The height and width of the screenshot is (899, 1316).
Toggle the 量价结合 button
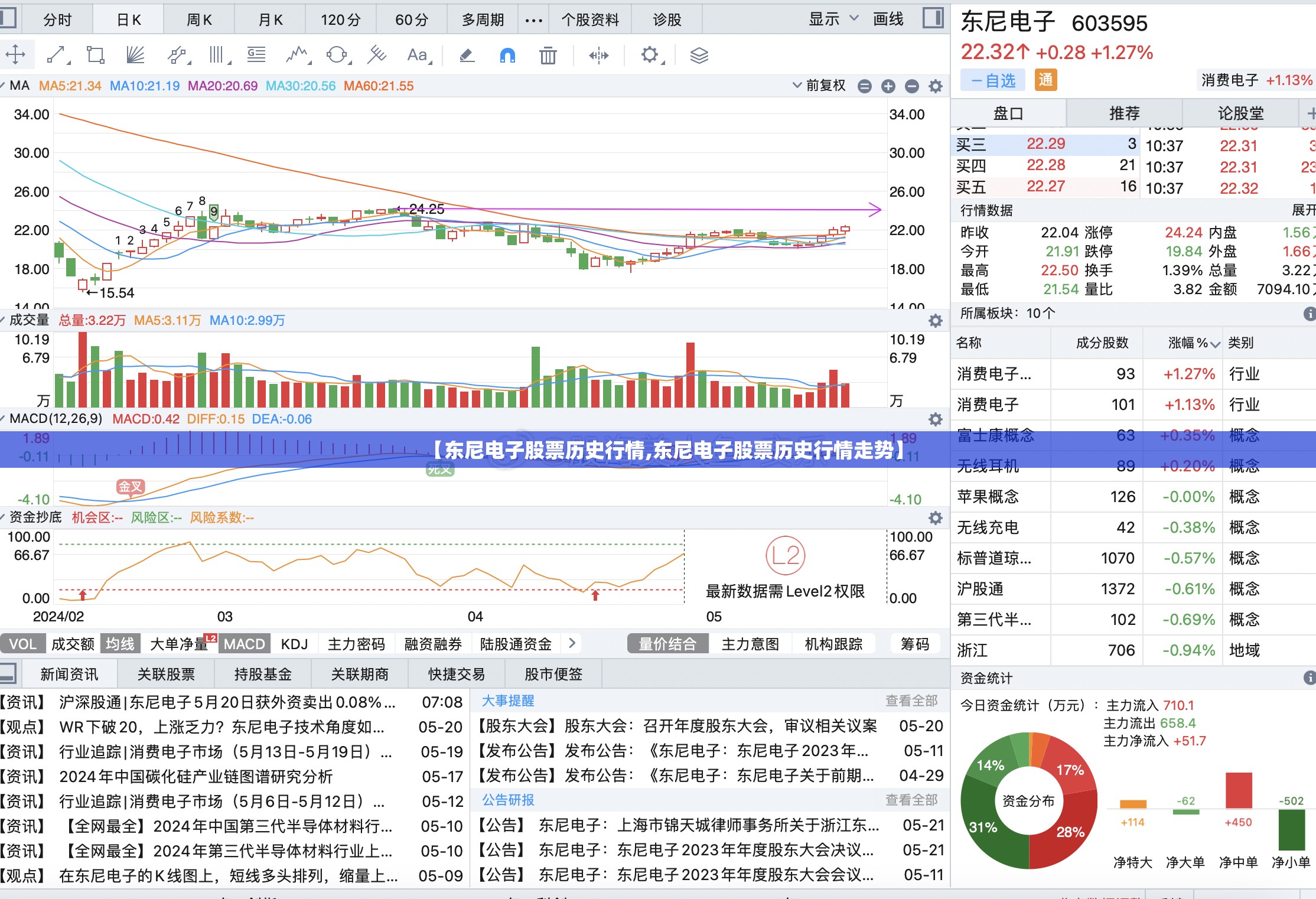point(667,644)
